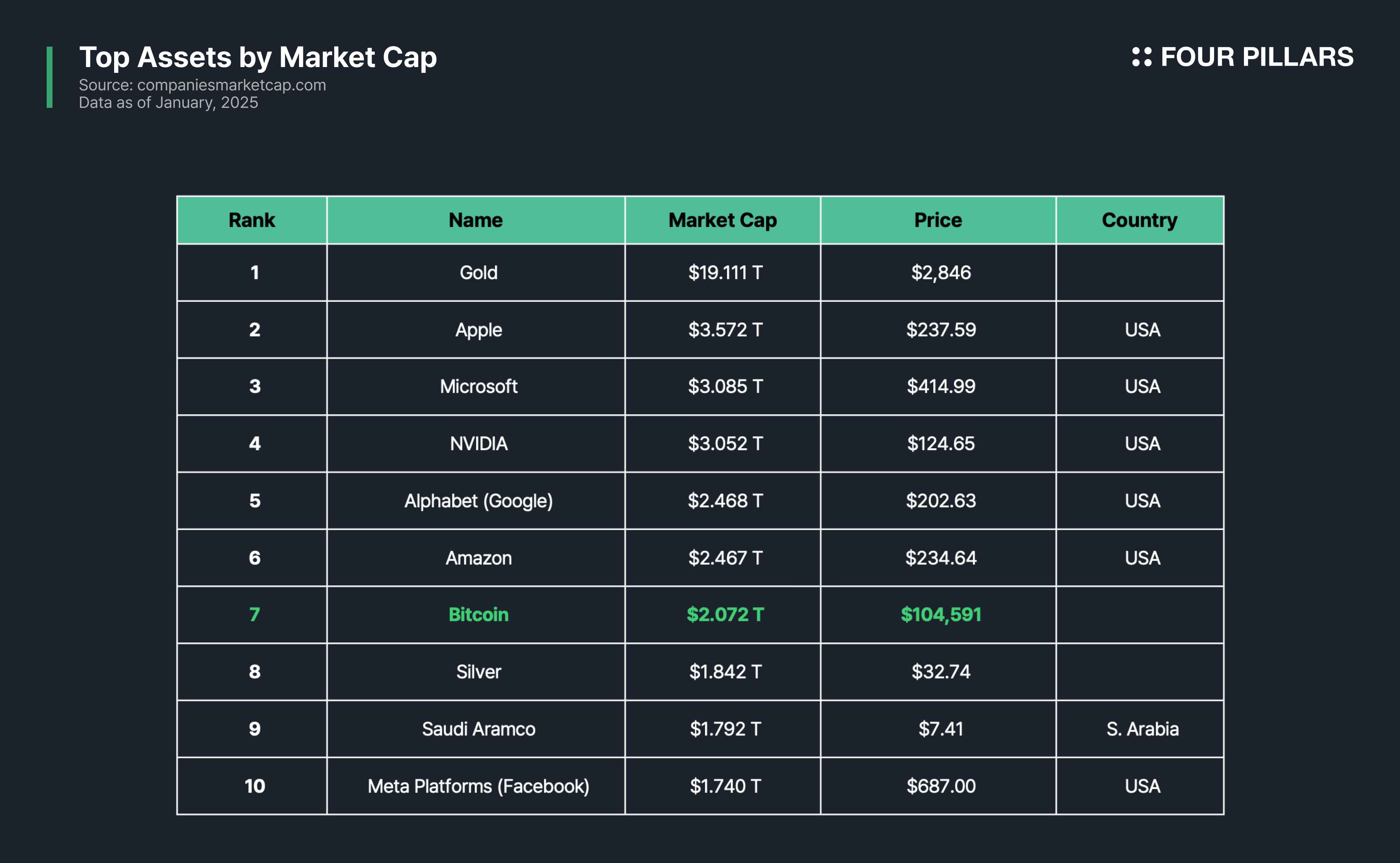
Task: Click the "Data as of January, 2025" text
Action: click(168, 103)
